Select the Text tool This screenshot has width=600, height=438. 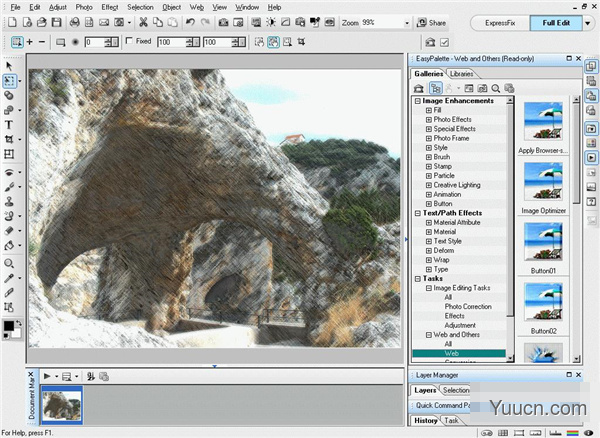(9, 125)
